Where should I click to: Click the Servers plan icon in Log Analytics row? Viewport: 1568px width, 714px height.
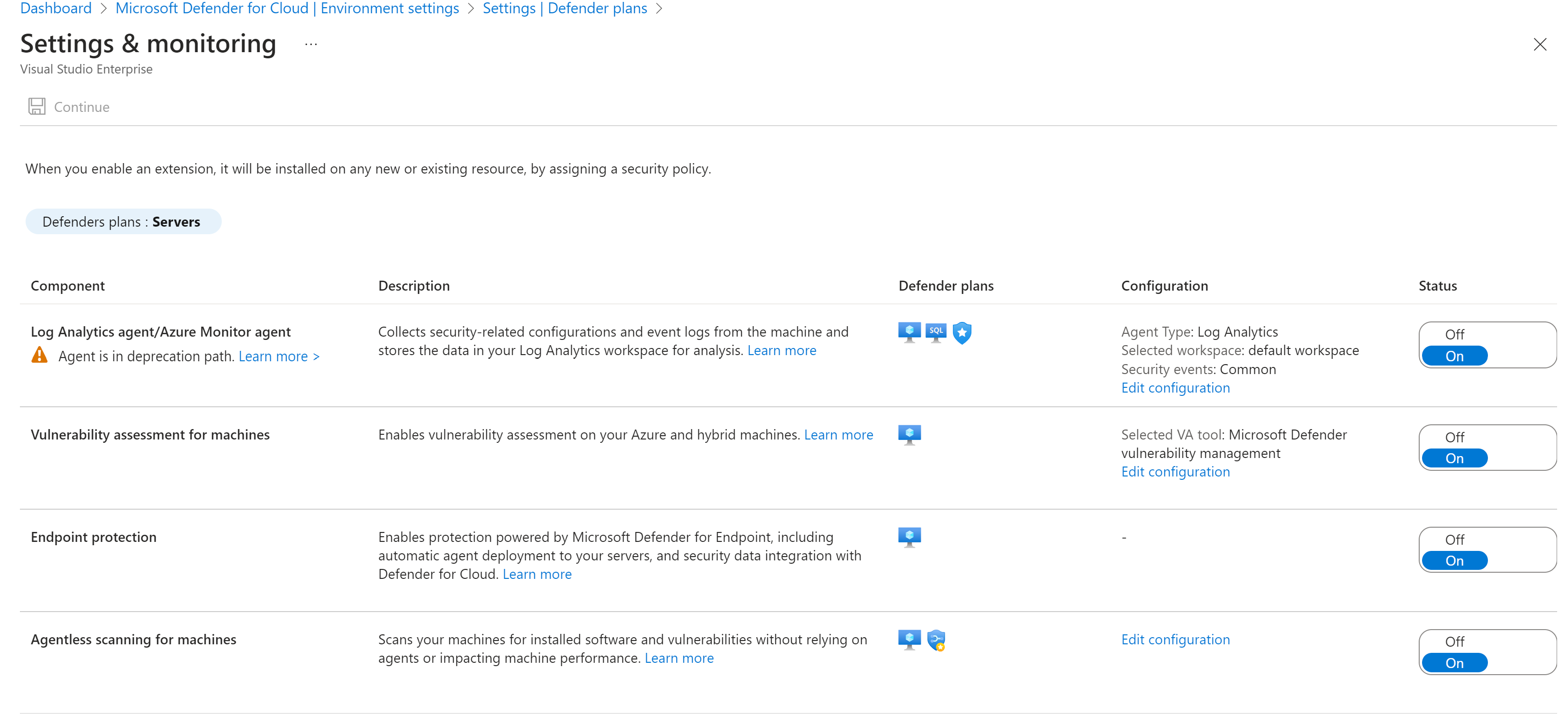(909, 332)
